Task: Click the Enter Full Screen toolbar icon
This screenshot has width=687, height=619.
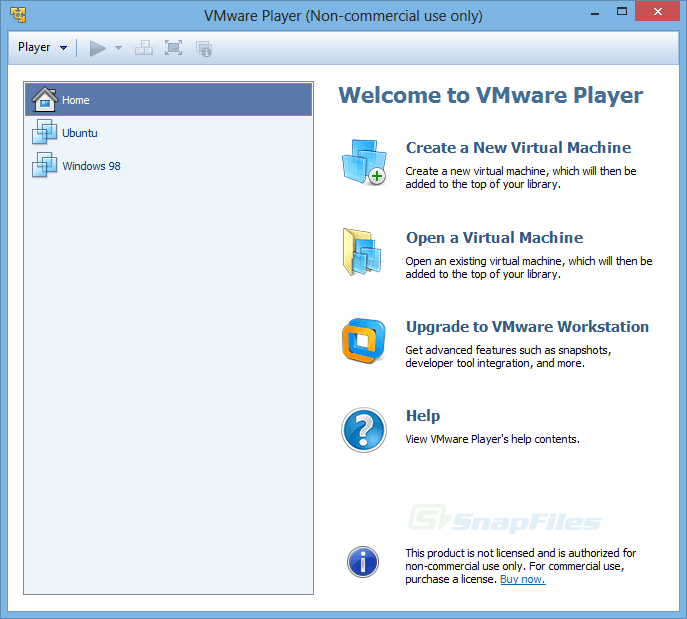Action: point(174,48)
